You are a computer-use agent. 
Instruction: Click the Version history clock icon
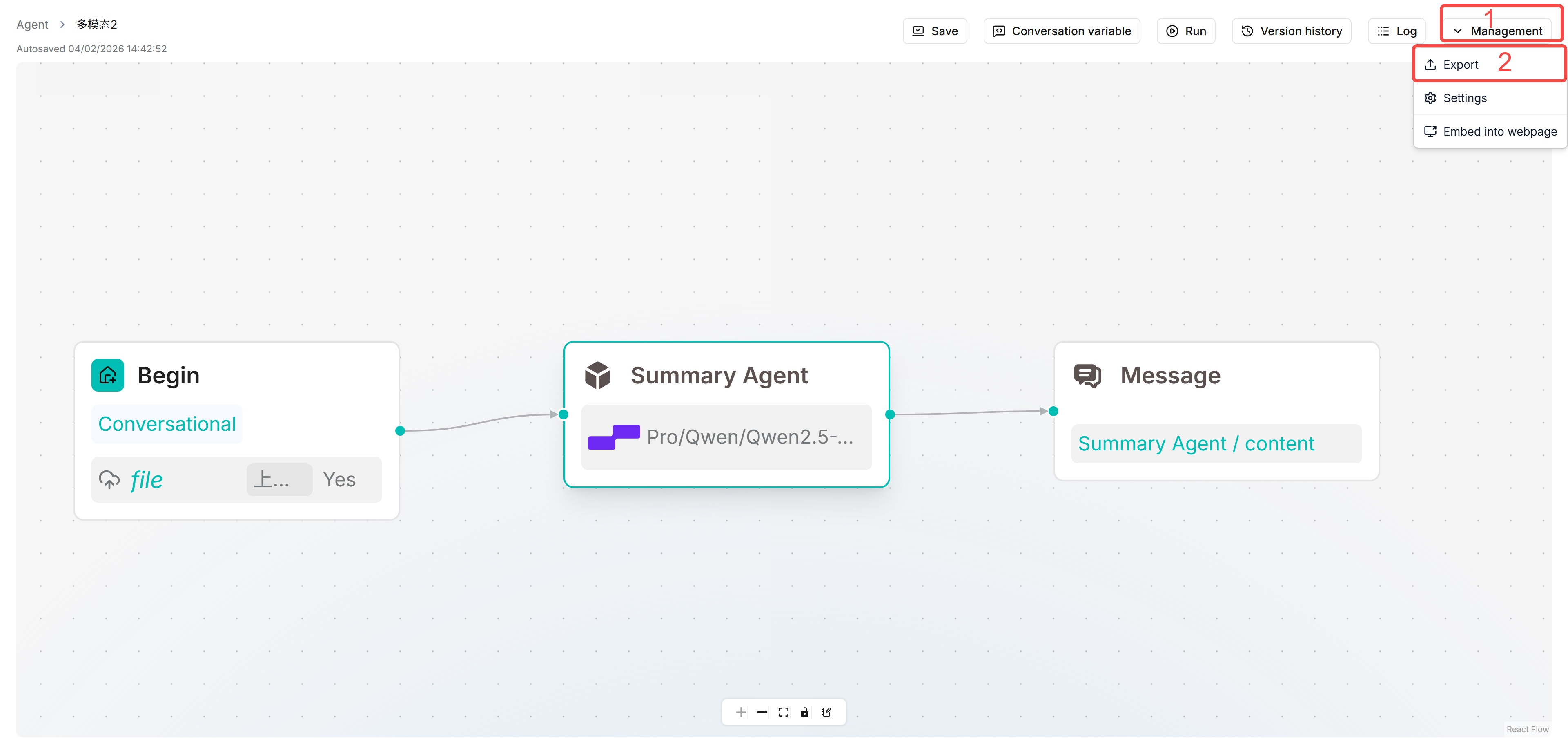(x=1247, y=31)
